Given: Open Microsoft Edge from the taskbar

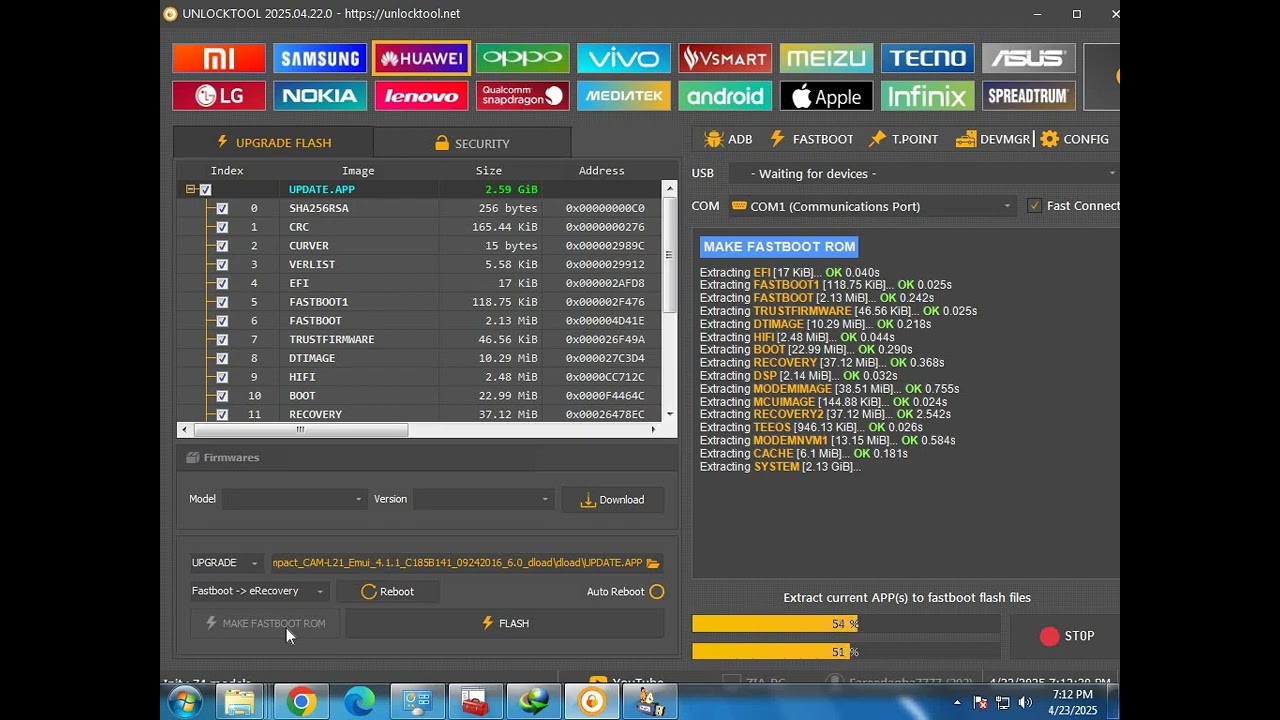Looking at the screenshot, I should tap(359, 702).
